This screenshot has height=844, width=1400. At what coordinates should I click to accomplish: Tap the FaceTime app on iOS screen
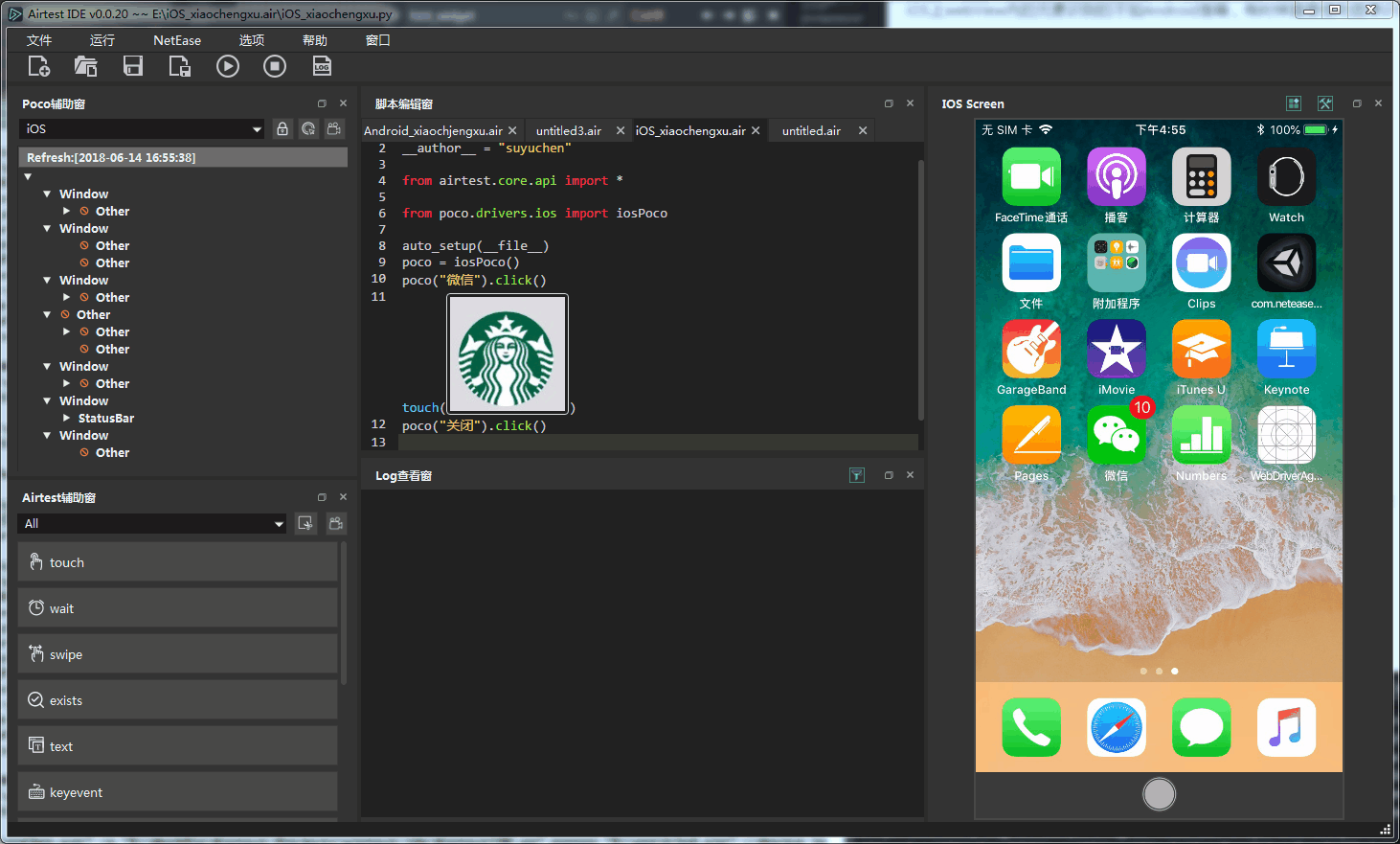pos(1031,177)
